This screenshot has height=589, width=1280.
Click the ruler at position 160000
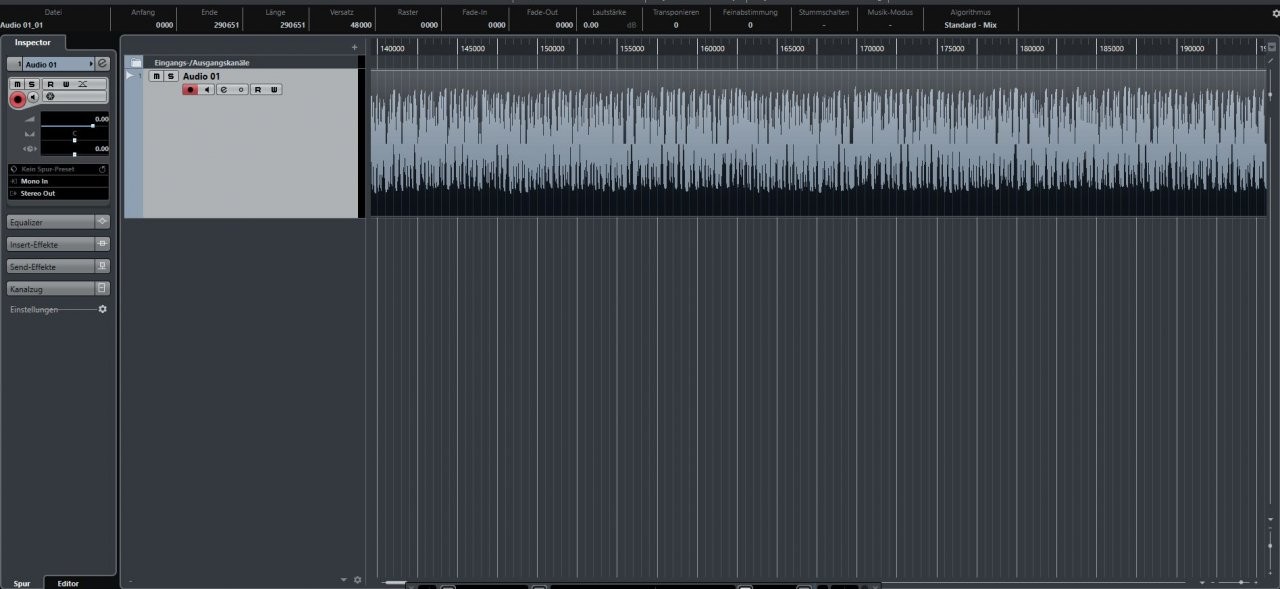[x=712, y=48]
